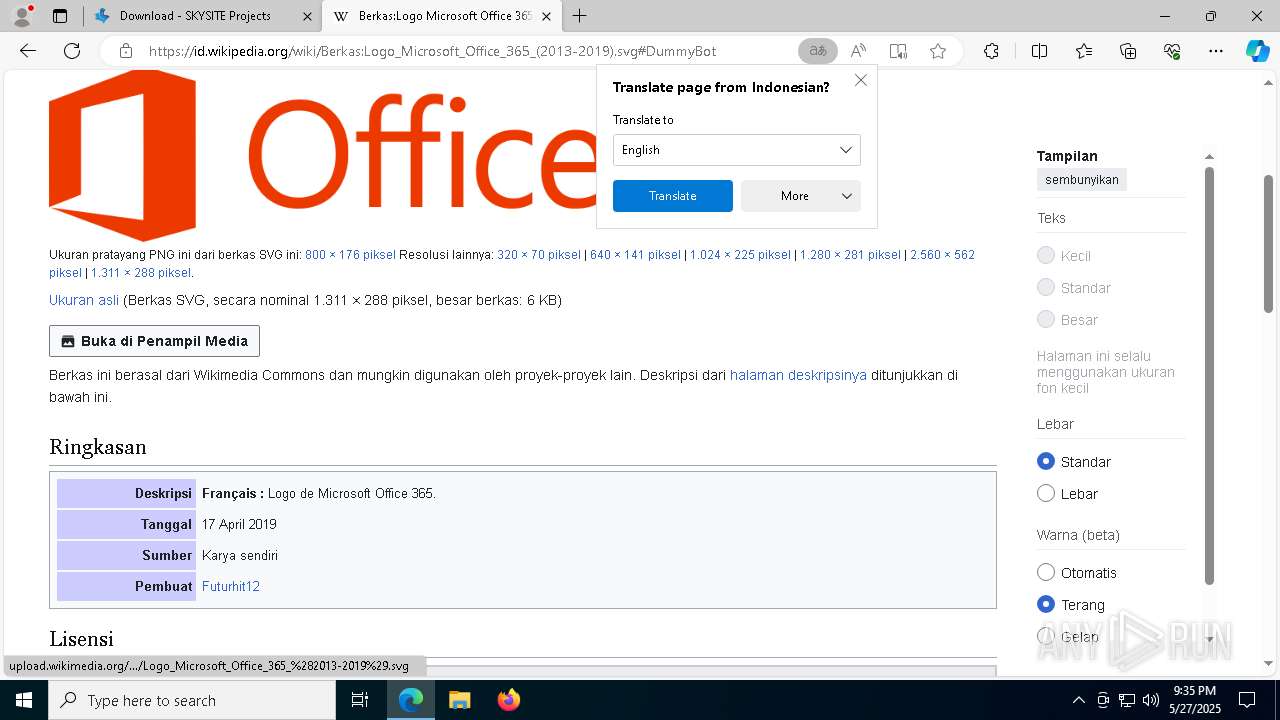Open the 1.311 × 288 piksel resolution
The image size is (1280, 720).
(x=141, y=273)
